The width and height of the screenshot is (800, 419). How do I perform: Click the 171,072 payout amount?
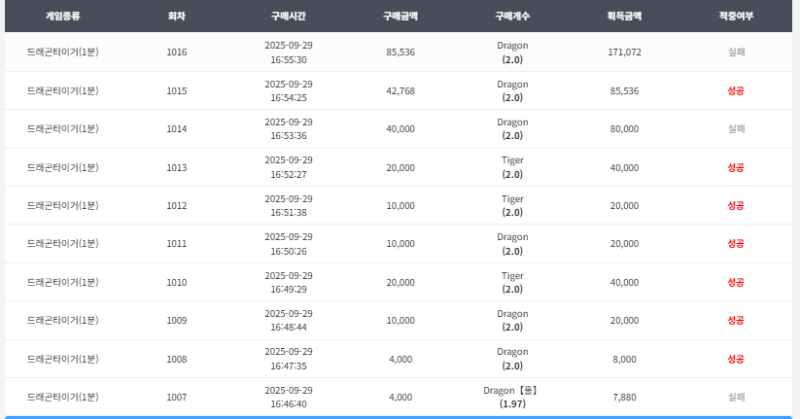tap(624, 52)
